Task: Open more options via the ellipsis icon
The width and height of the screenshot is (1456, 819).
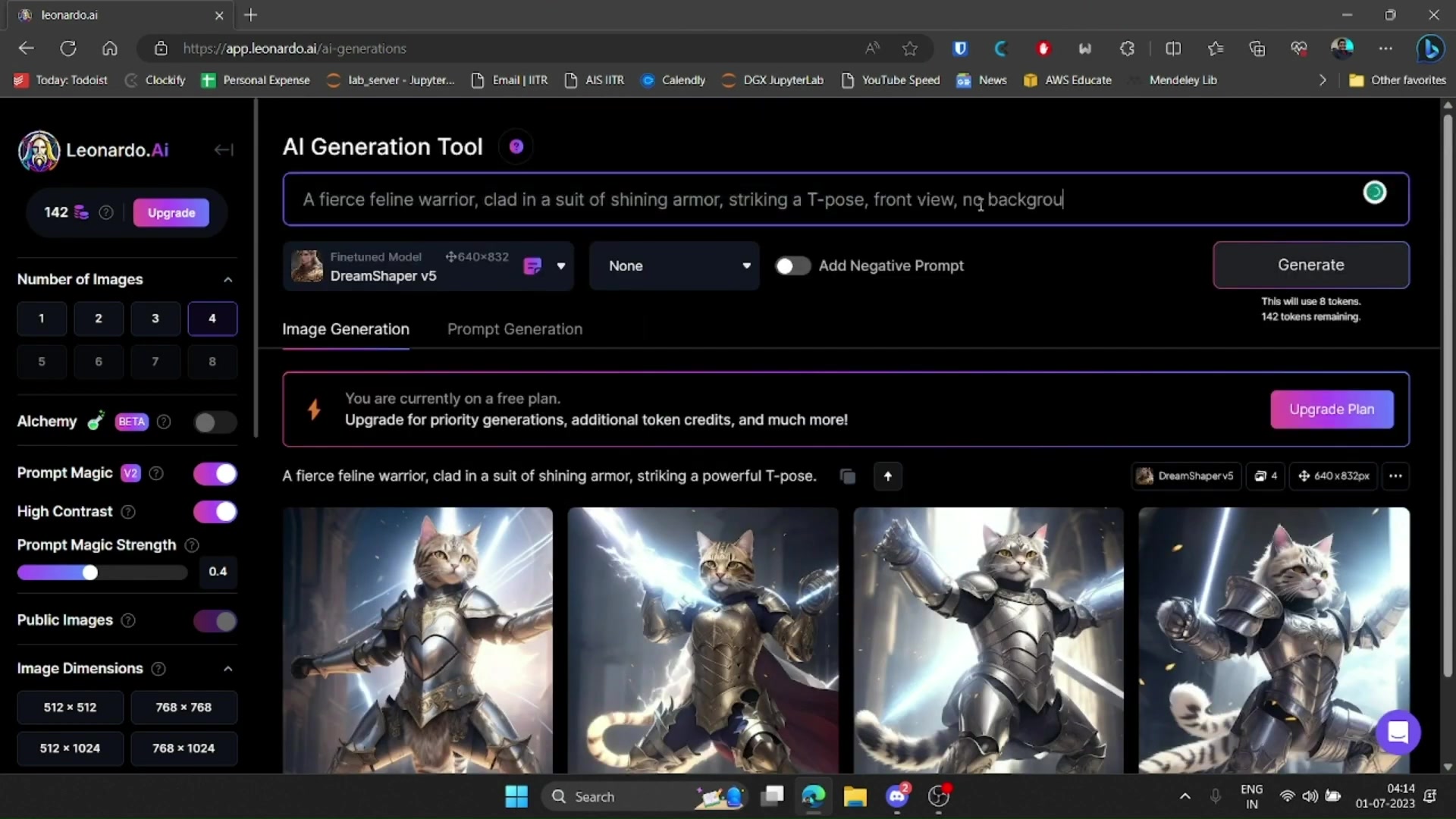Action: [x=1396, y=476]
